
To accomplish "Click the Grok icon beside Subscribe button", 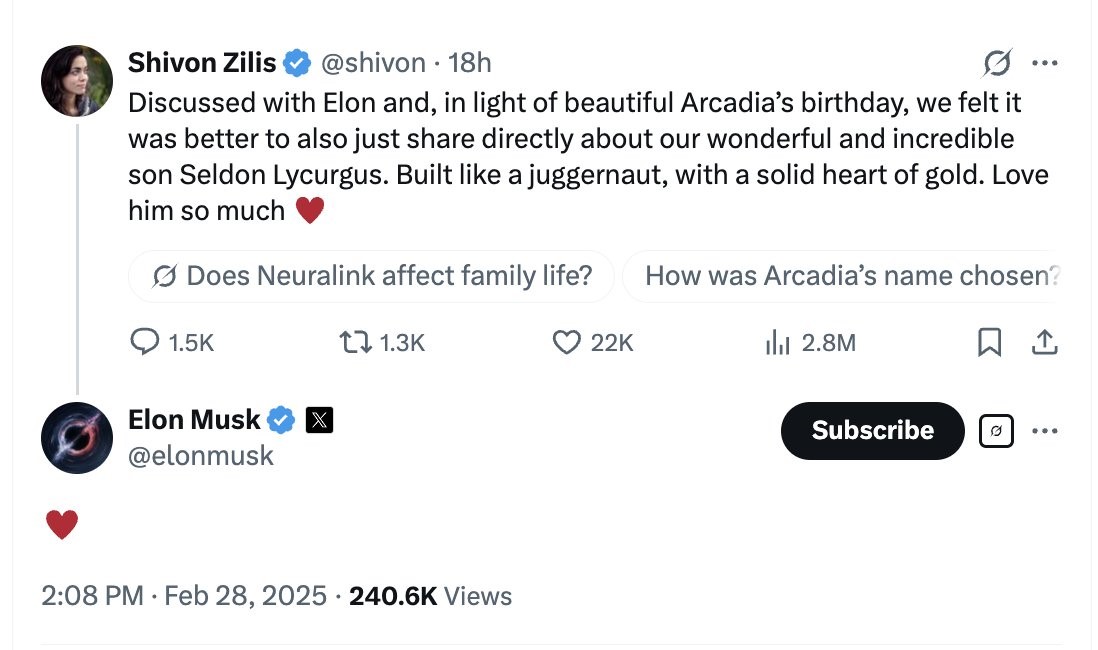I will coord(996,431).
